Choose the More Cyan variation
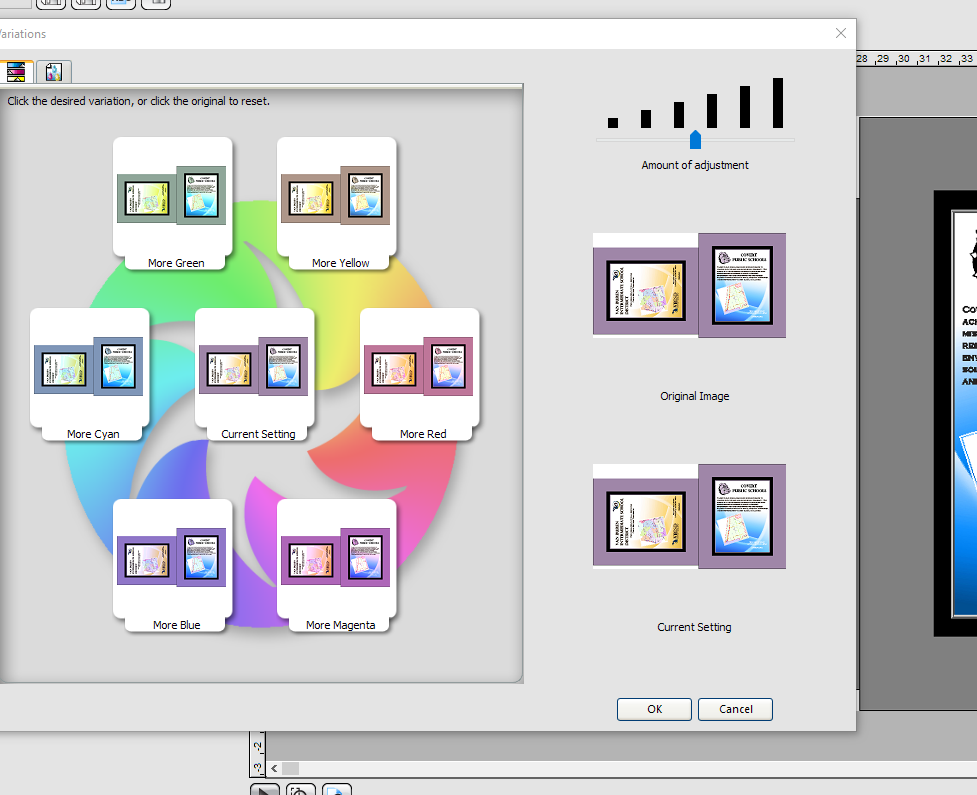Image resolution: width=977 pixels, height=795 pixels. coord(90,374)
